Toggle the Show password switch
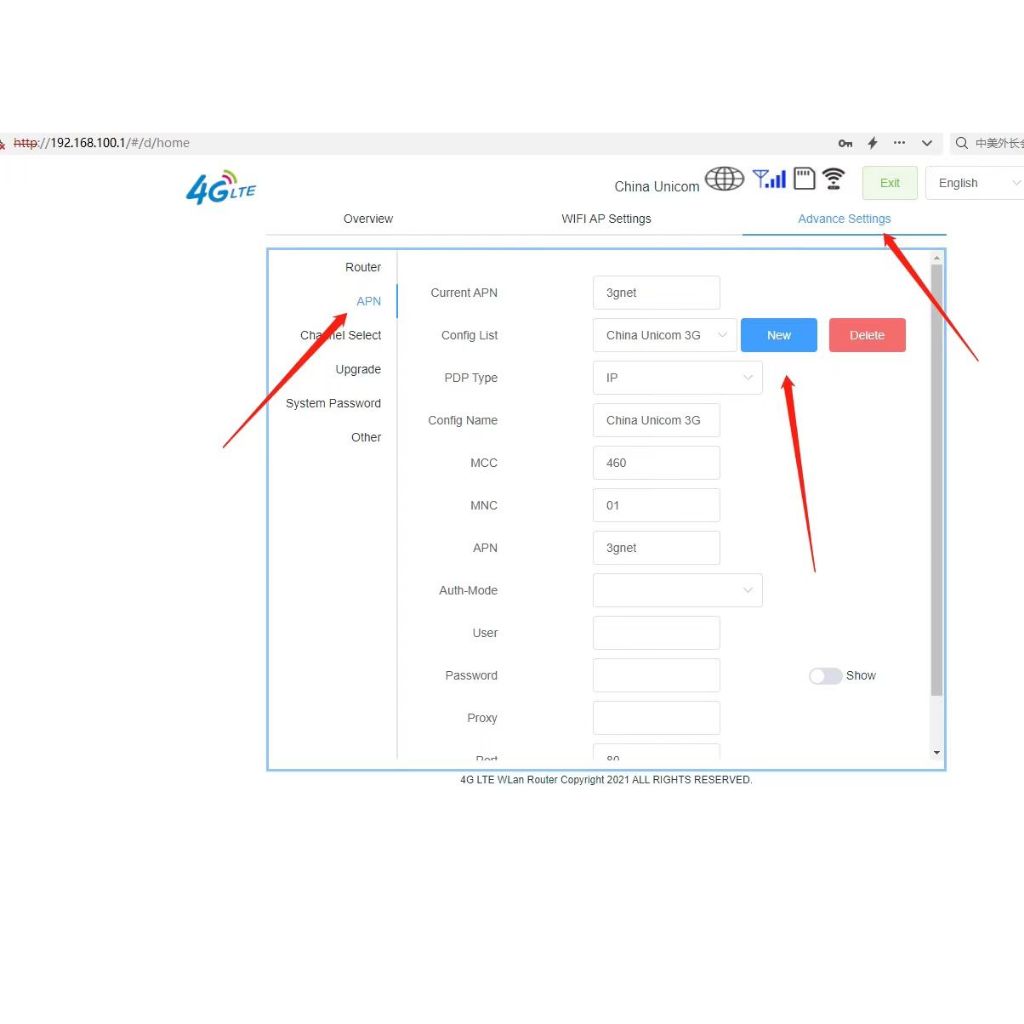 click(825, 676)
